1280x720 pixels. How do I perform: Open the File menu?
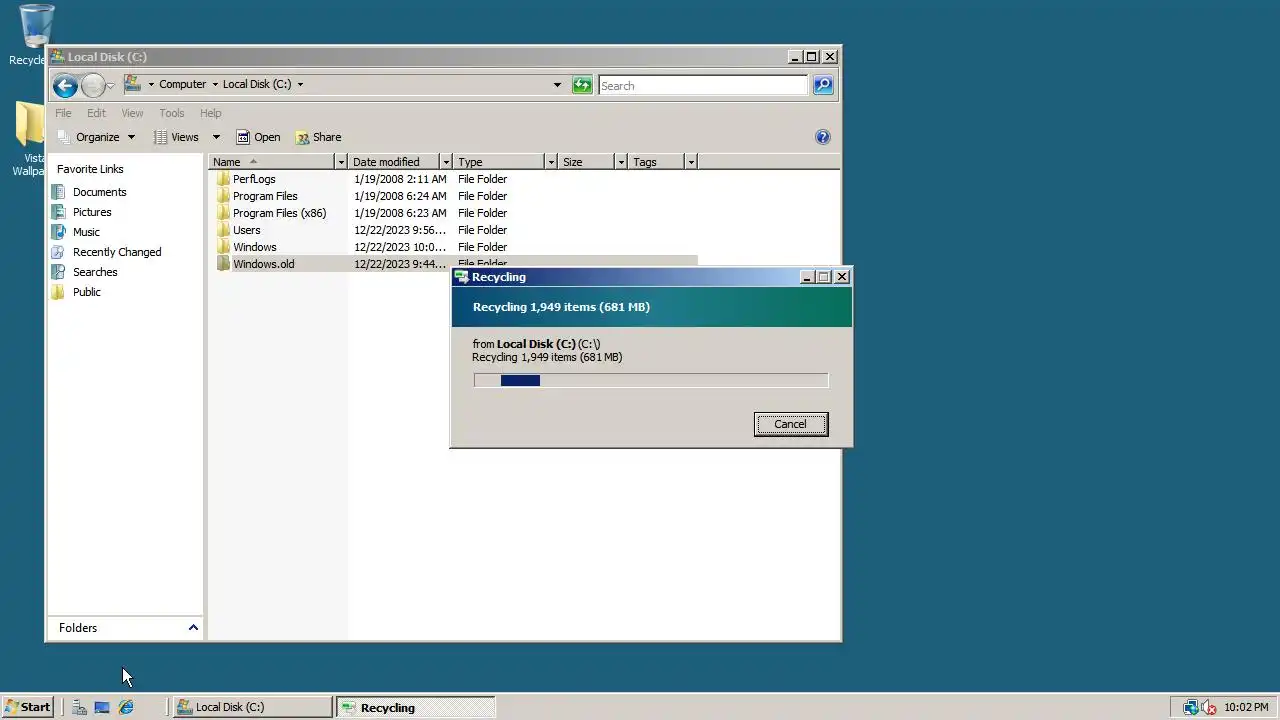tap(63, 113)
